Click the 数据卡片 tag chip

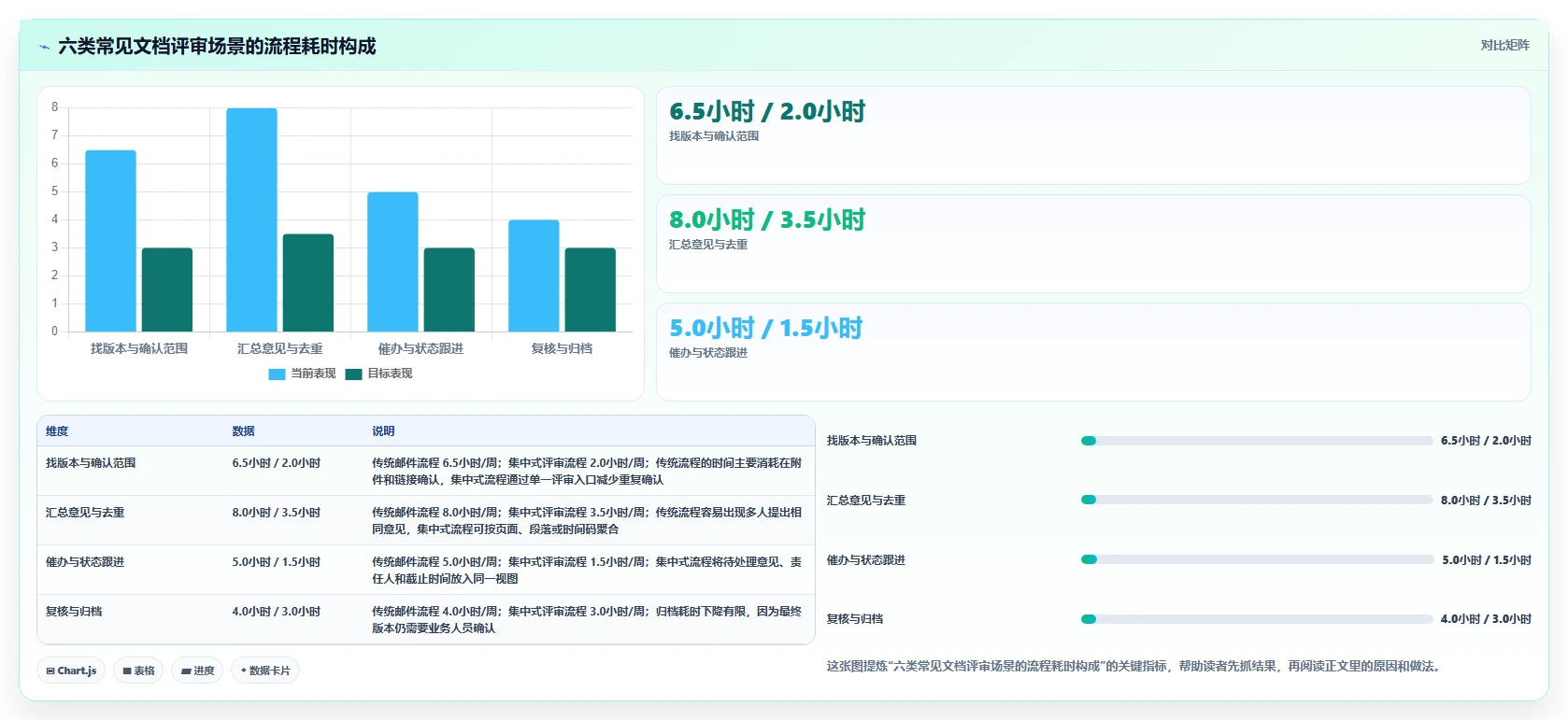pos(265,671)
